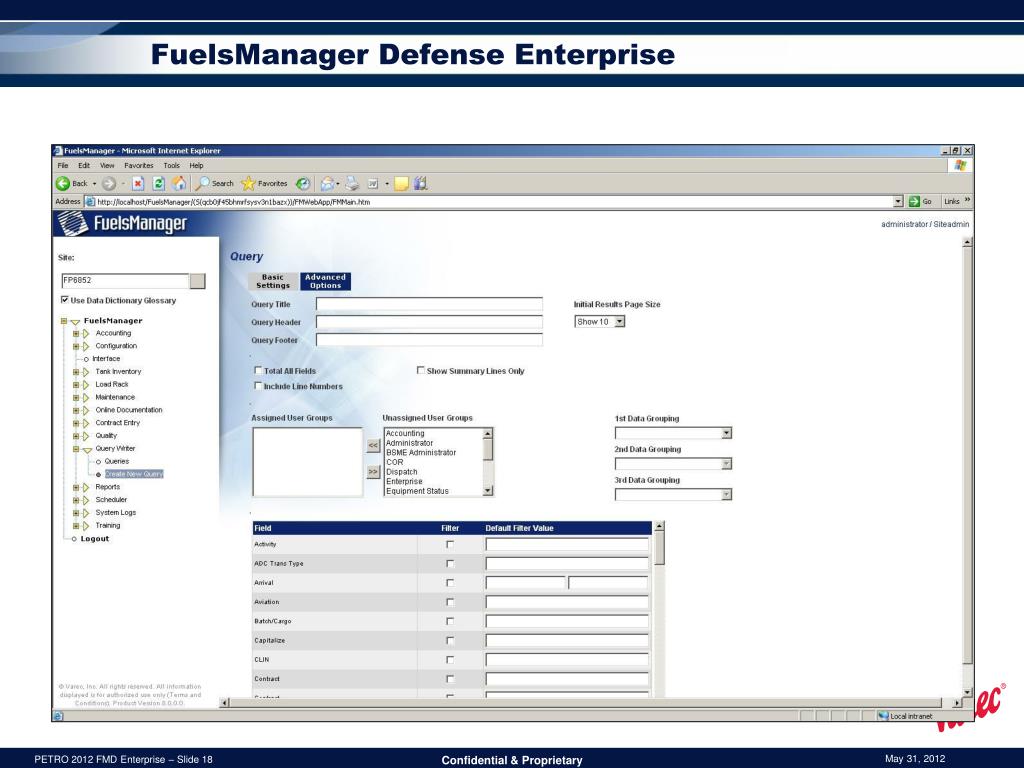Open the address bar dropdown arrow
Screen dimensions: 1024x768
pos(898,201)
